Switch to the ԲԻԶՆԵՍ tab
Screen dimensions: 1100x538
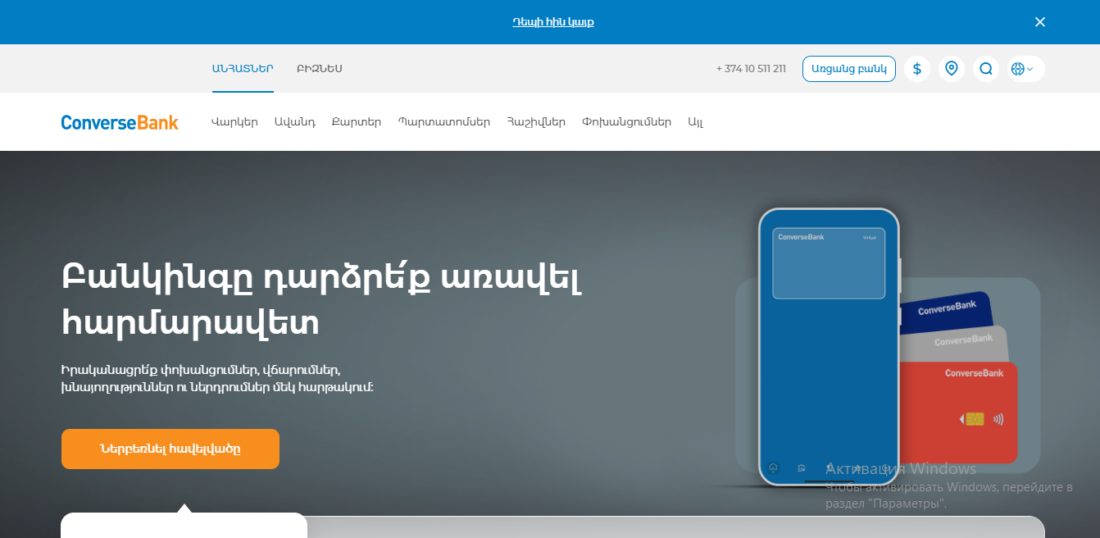pos(319,69)
